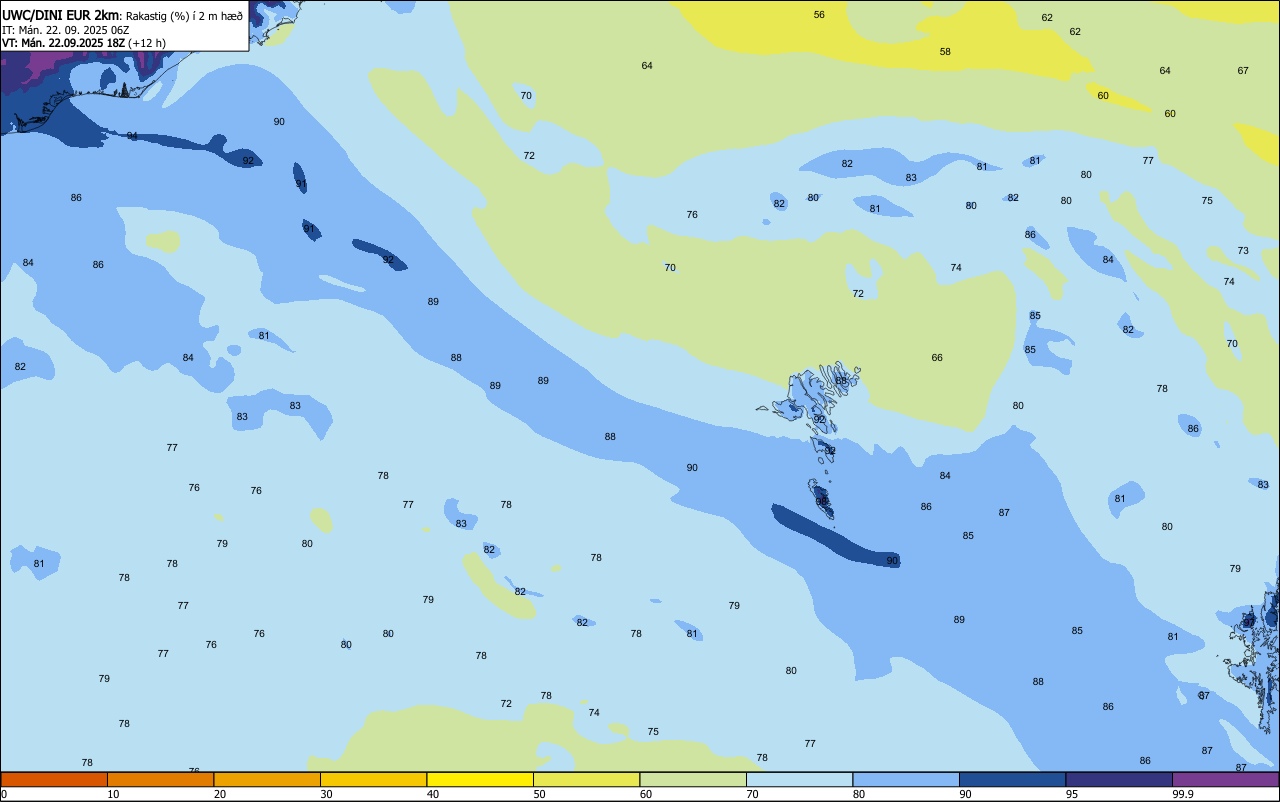Click the bright yellow 40–50 legend segment

pyautogui.click(x=480, y=779)
